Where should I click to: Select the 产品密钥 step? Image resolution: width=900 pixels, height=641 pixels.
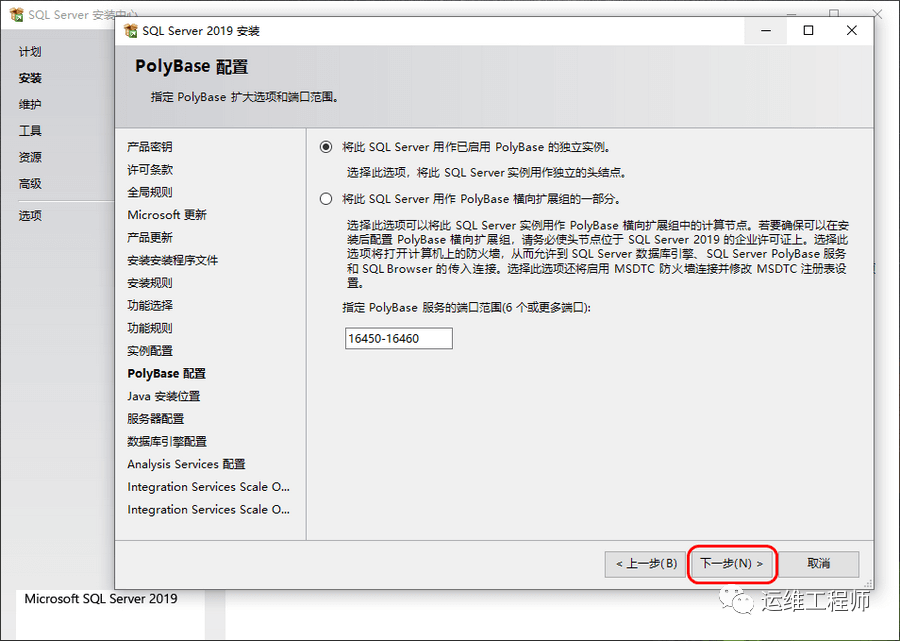[150, 147]
